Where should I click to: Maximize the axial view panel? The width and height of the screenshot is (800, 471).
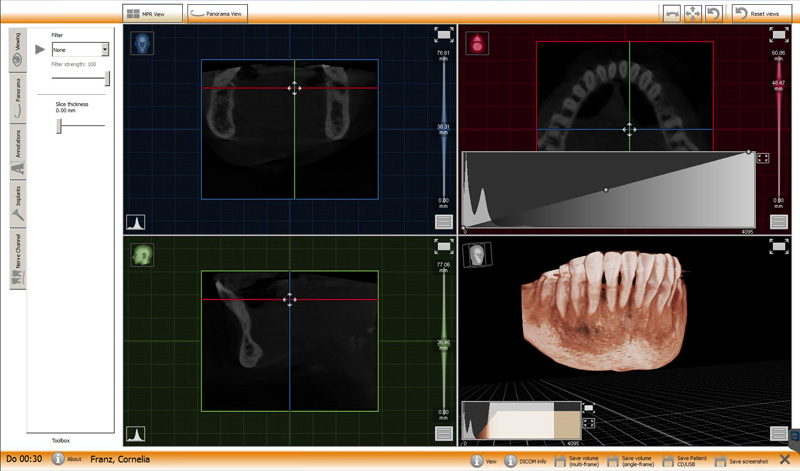pyautogui.click(x=778, y=35)
